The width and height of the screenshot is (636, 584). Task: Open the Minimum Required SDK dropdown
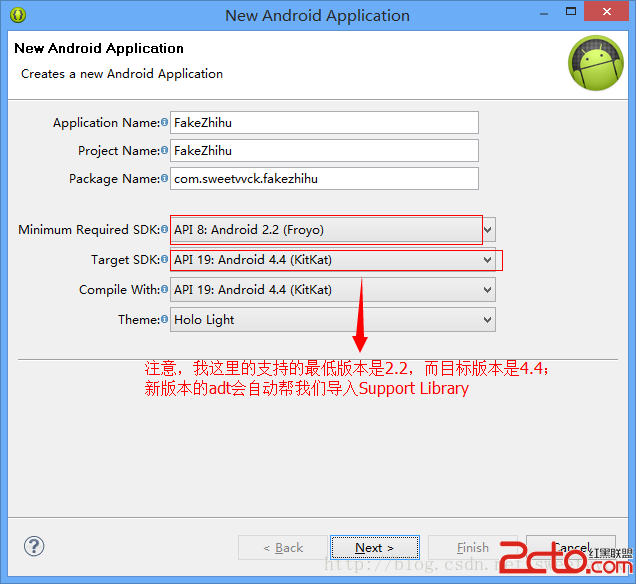click(333, 230)
